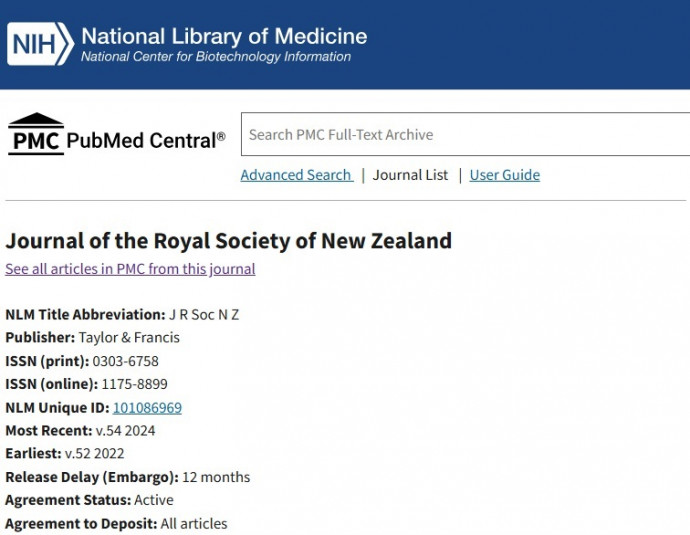Select Journal List in the navigation

(x=410, y=175)
